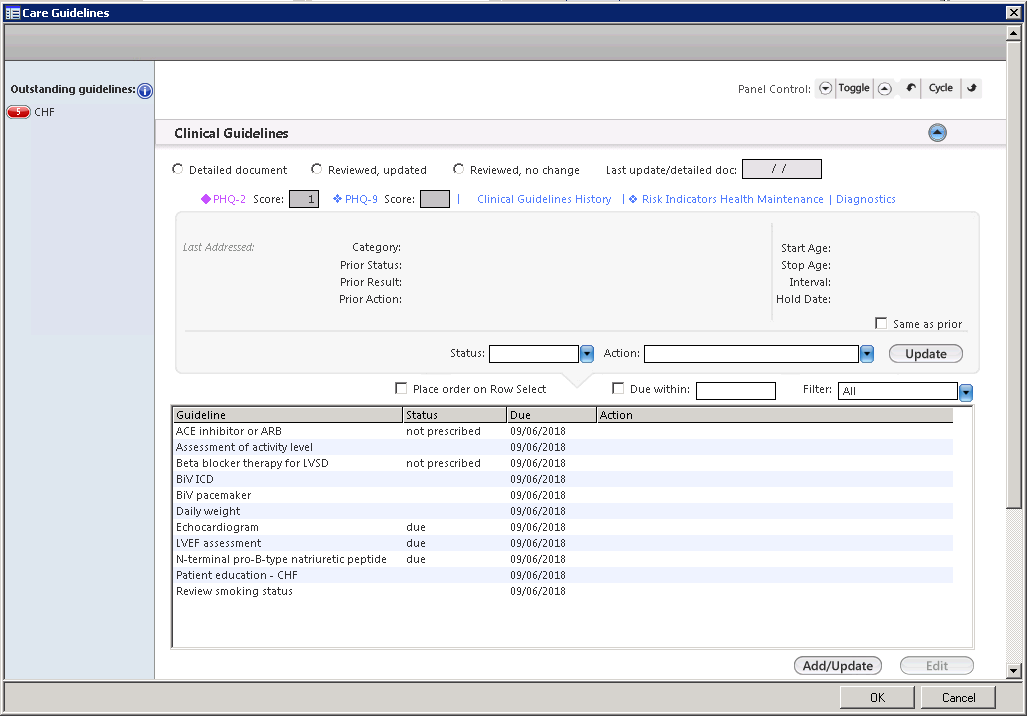Open the Action dropdown arrow
Viewport: 1027px width, 717px height.
pyautogui.click(x=867, y=354)
